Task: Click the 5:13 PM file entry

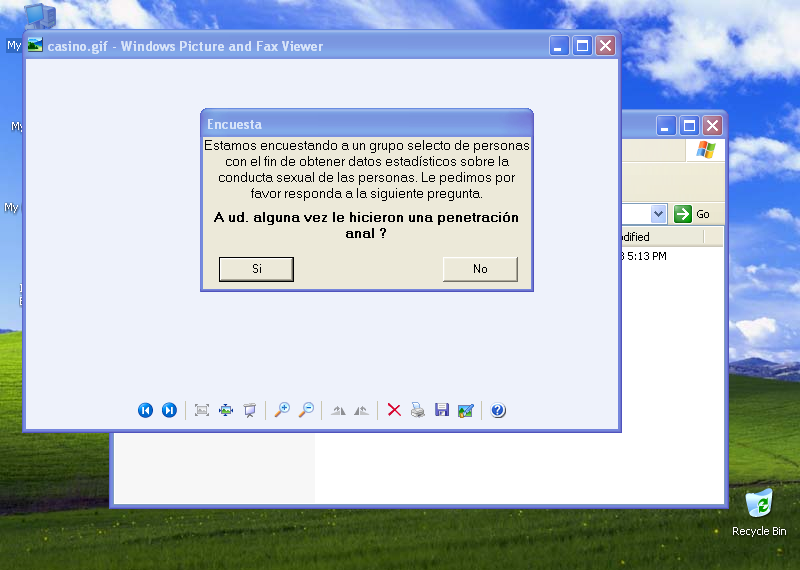Action: coord(644,256)
